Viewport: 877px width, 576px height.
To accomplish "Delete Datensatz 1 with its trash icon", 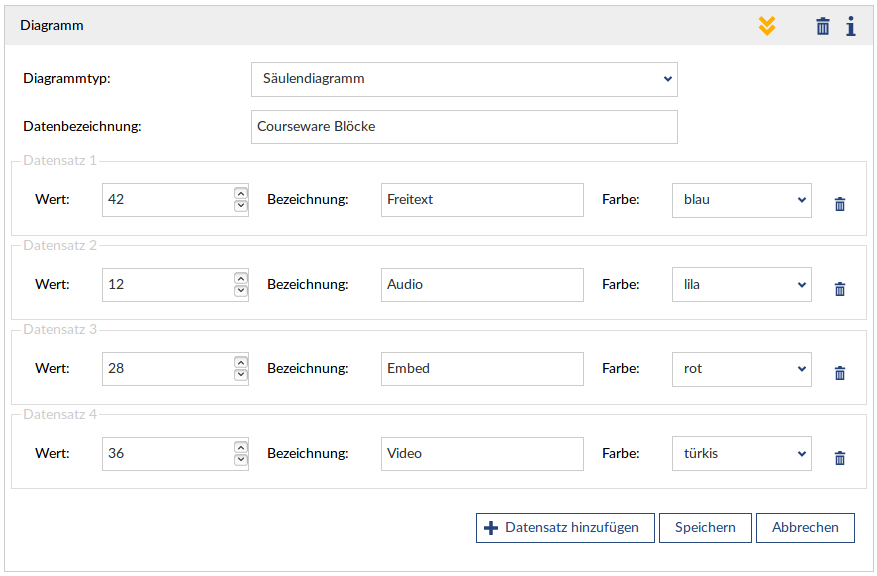I will tap(840, 204).
